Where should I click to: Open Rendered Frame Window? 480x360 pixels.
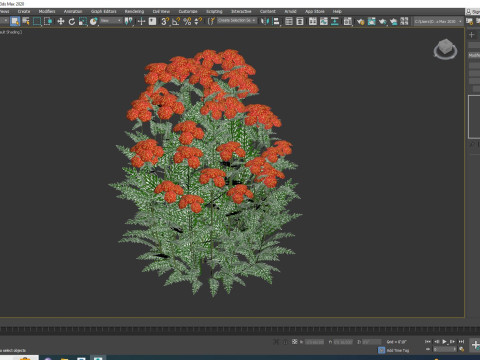point(371,21)
